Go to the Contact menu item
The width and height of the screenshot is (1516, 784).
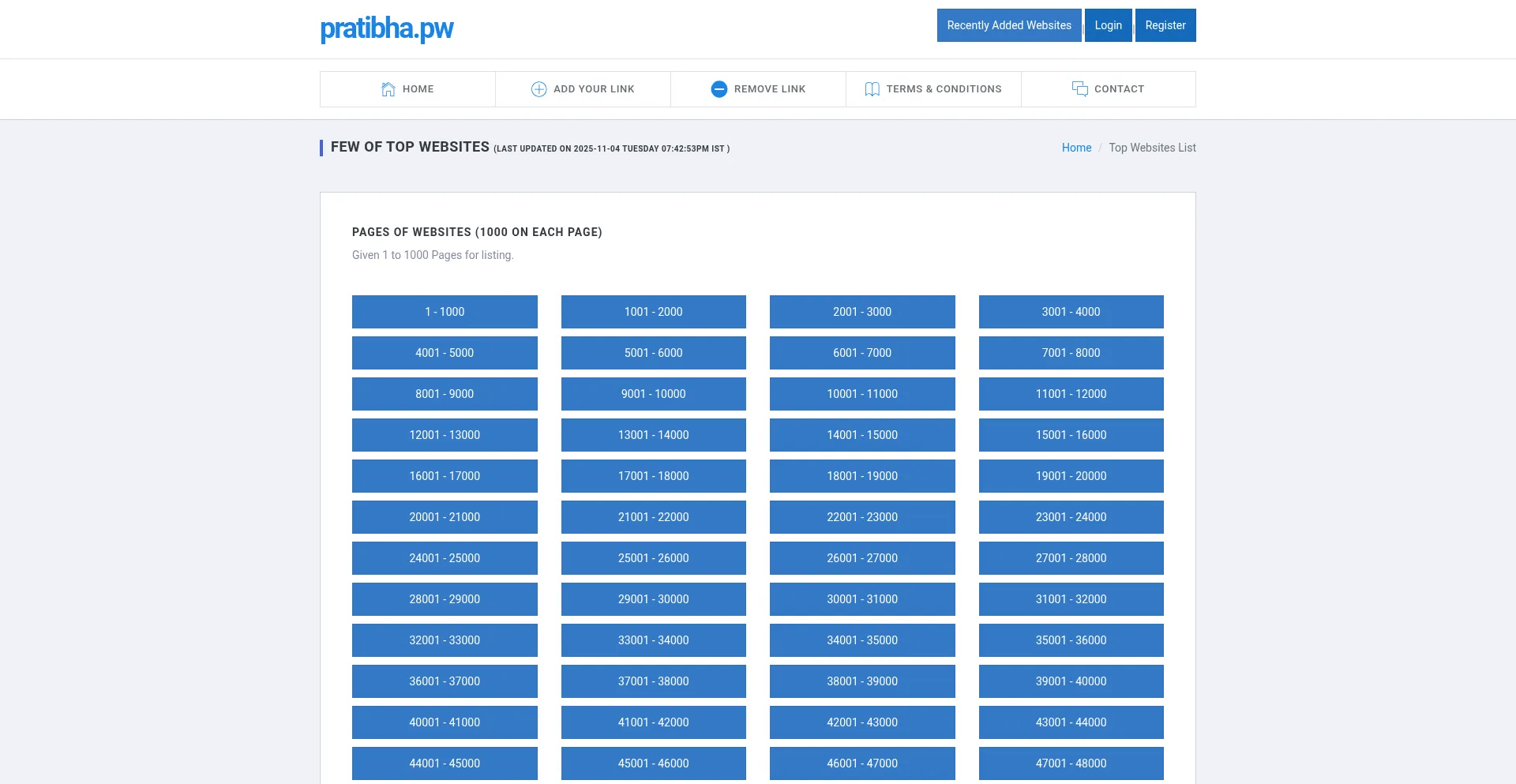point(1118,89)
